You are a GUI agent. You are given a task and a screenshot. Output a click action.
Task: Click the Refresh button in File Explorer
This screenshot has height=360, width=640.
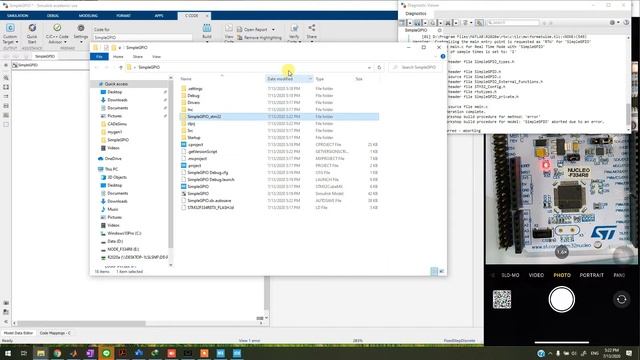379,67
